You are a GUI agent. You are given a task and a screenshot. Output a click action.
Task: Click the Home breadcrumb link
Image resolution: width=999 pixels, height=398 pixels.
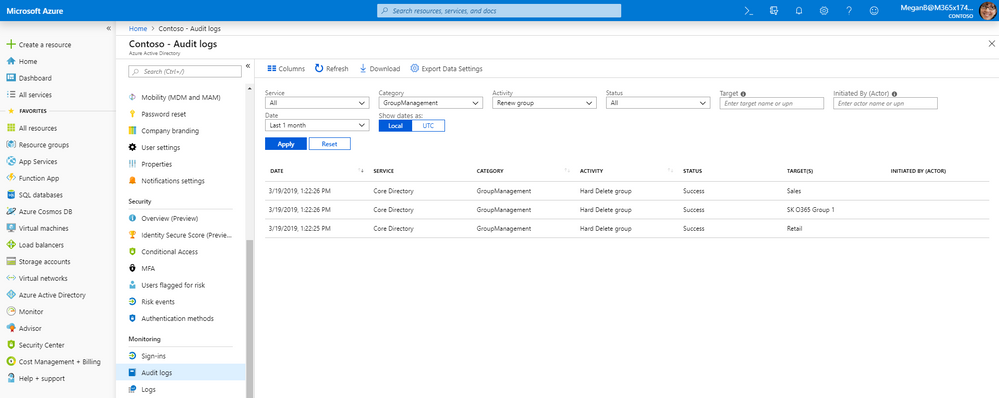click(x=138, y=29)
